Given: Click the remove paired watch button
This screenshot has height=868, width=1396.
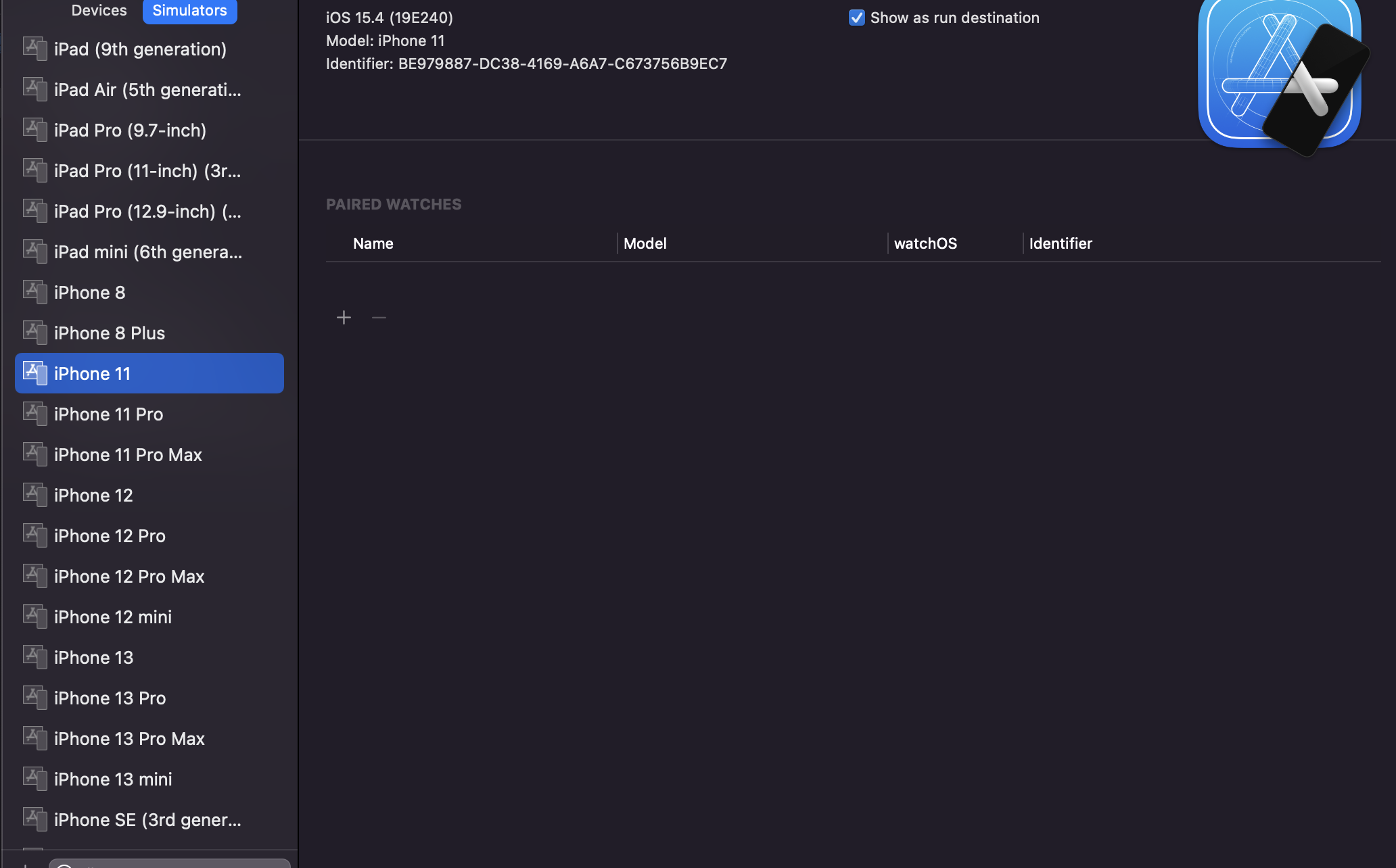Looking at the screenshot, I should pyautogui.click(x=379, y=317).
